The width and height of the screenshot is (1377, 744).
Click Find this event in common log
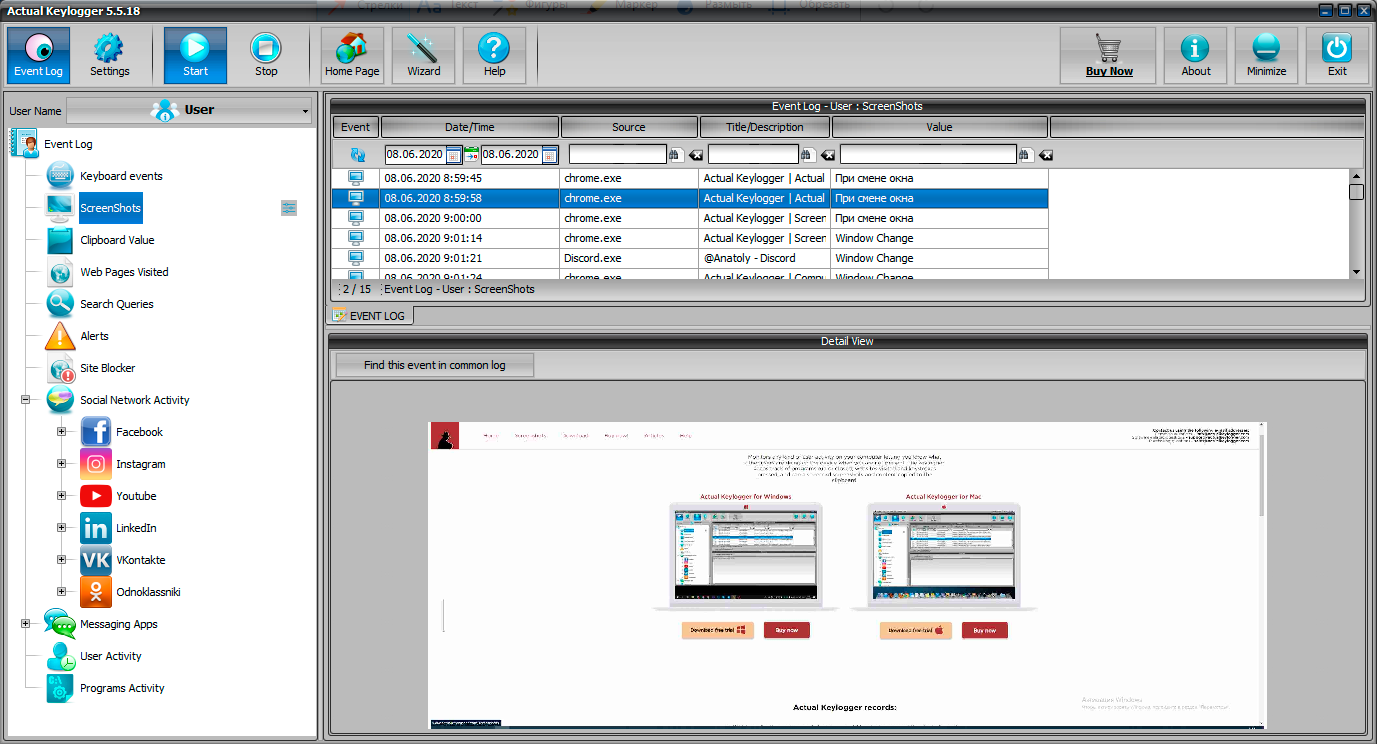pyautogui.click(x=435, y=365)
